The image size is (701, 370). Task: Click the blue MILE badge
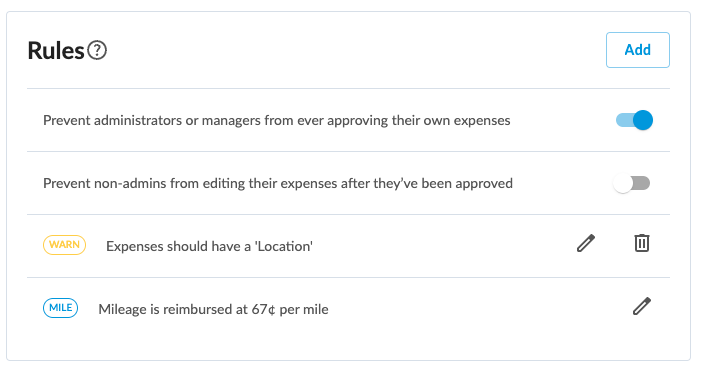[60, 308]
